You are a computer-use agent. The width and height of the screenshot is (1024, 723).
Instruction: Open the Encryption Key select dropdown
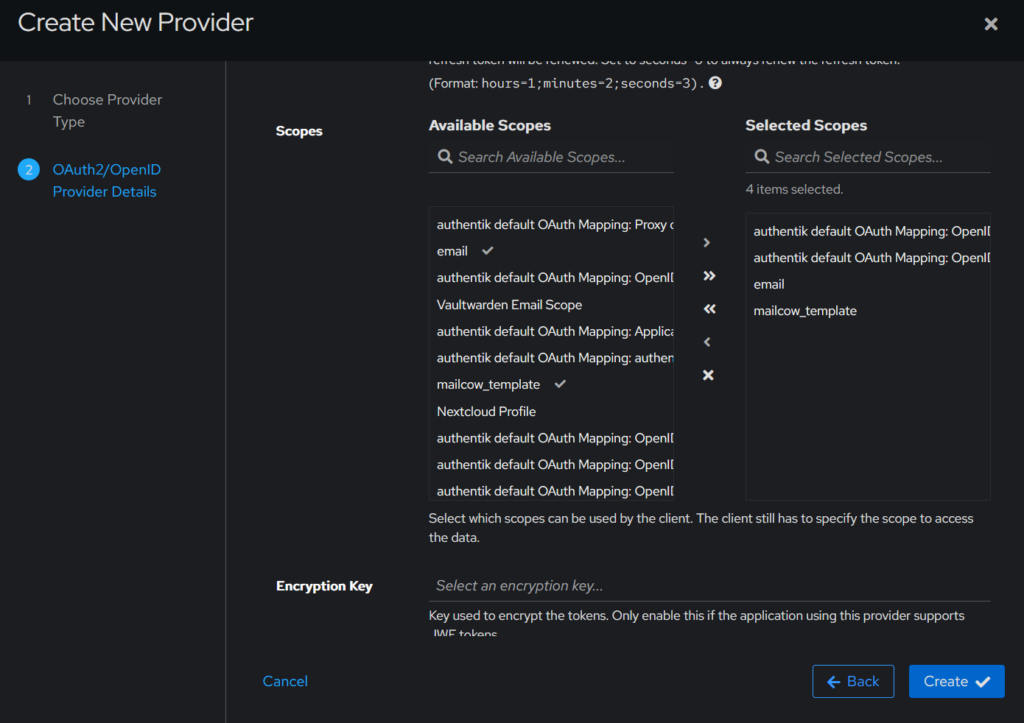click(x=709, y=586)
